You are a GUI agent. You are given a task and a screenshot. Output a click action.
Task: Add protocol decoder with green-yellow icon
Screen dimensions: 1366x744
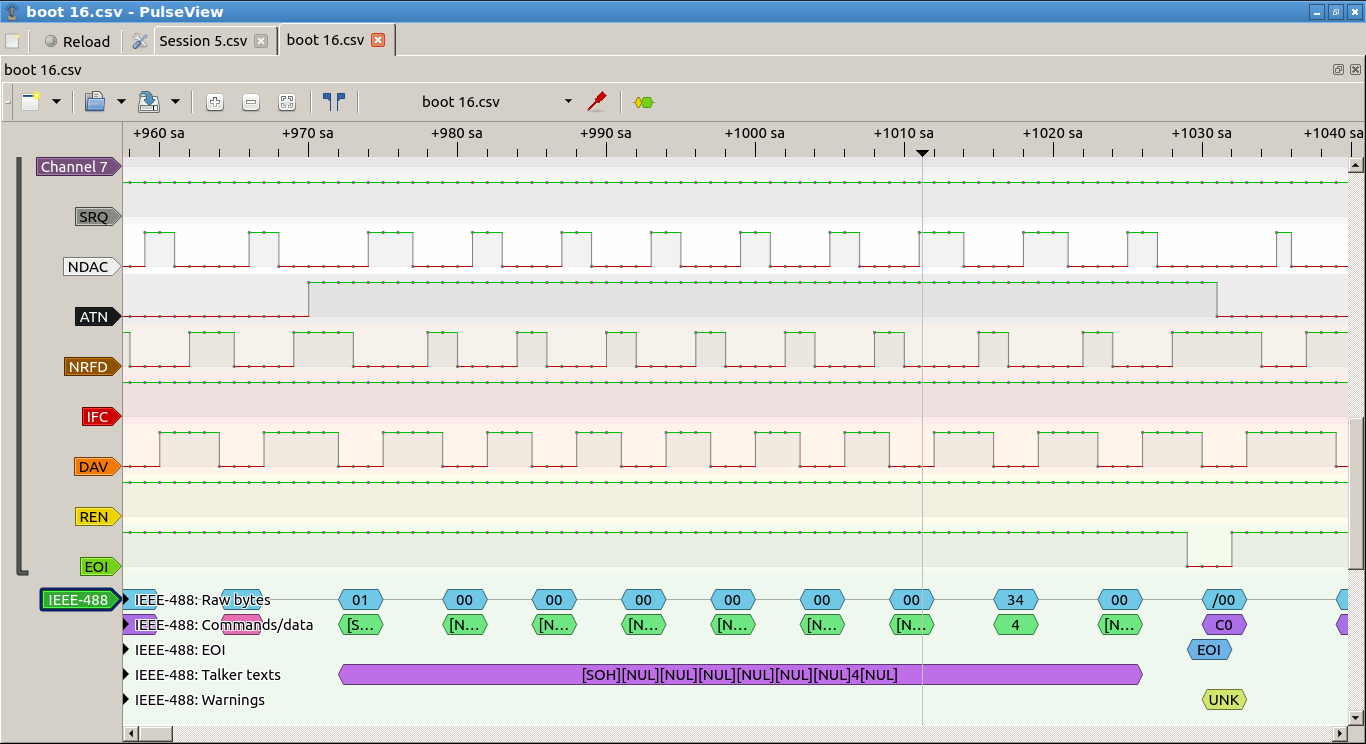pyautogui.click(x=644, y=102)
